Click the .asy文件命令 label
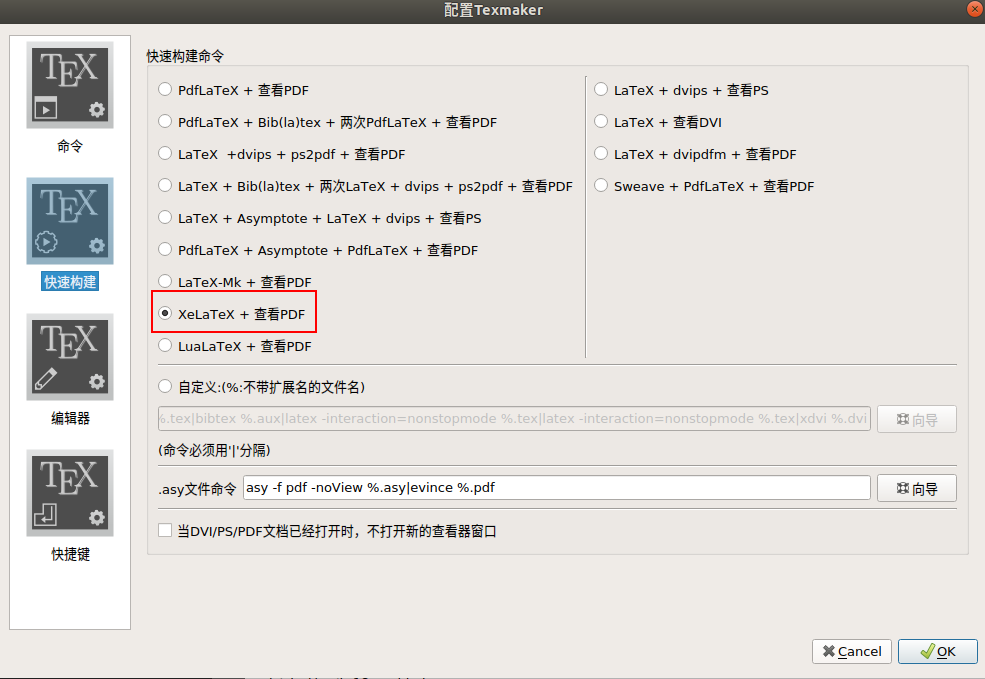Image resolution: width=985 pixels, height=679 pixels. click(197, 489)
